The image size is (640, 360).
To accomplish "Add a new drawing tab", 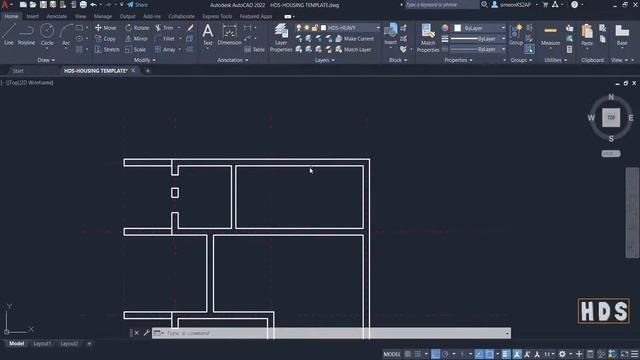I will point(148,71).
